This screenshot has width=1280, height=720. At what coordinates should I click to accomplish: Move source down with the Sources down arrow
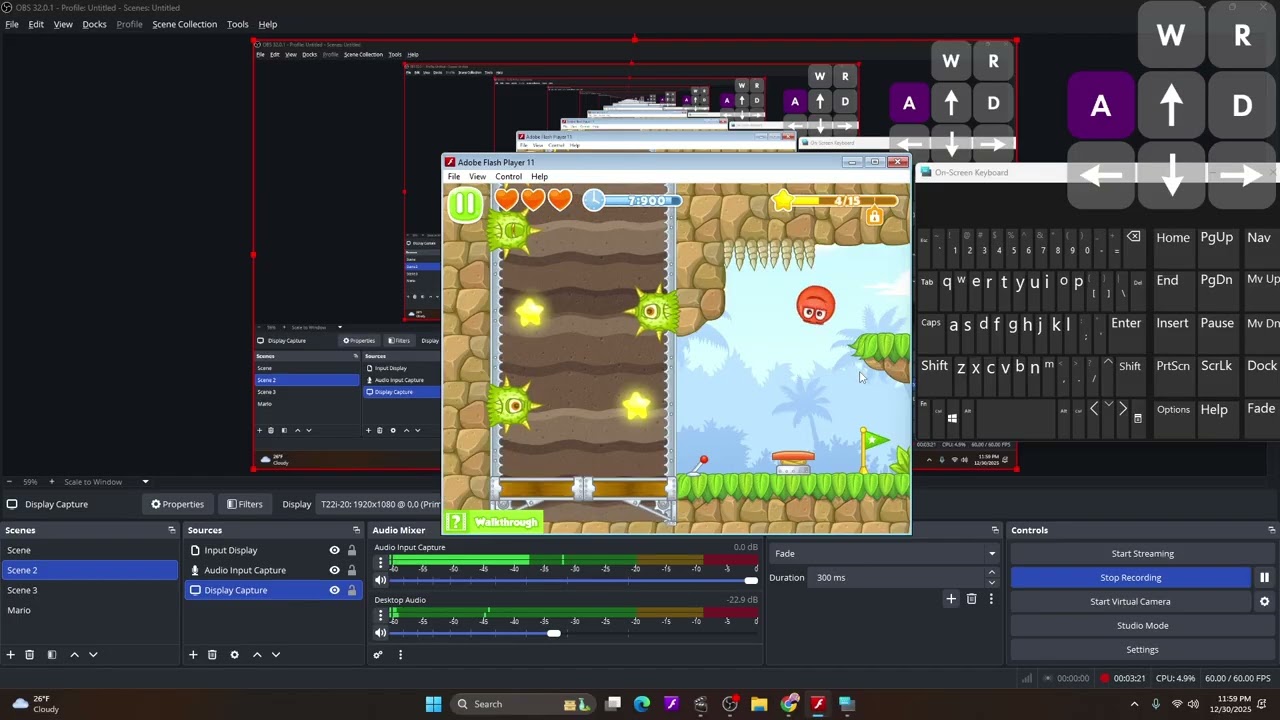pos(276,655)
